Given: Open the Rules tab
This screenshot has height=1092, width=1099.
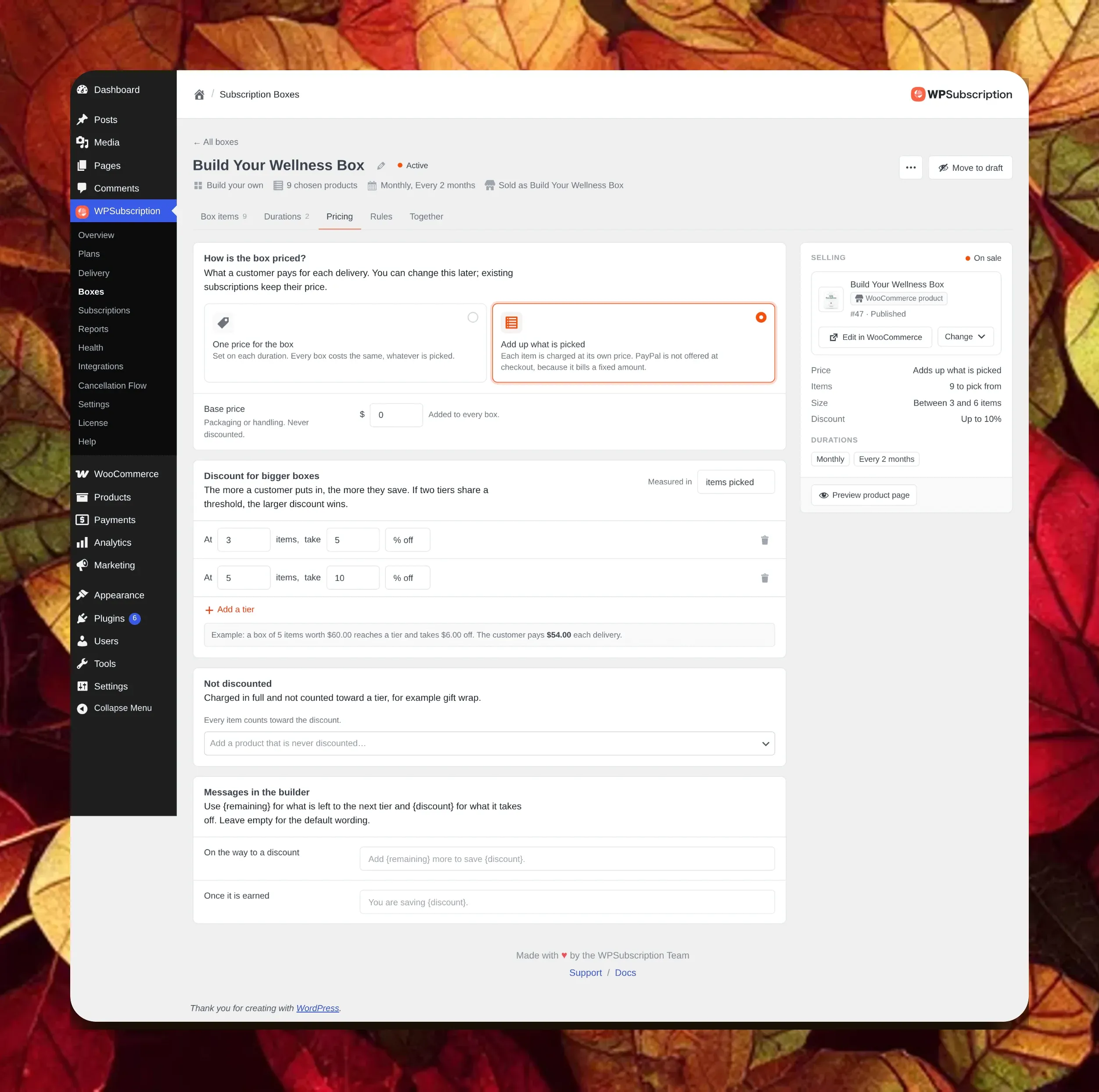Looking at the screenshot, I should 381,217.
